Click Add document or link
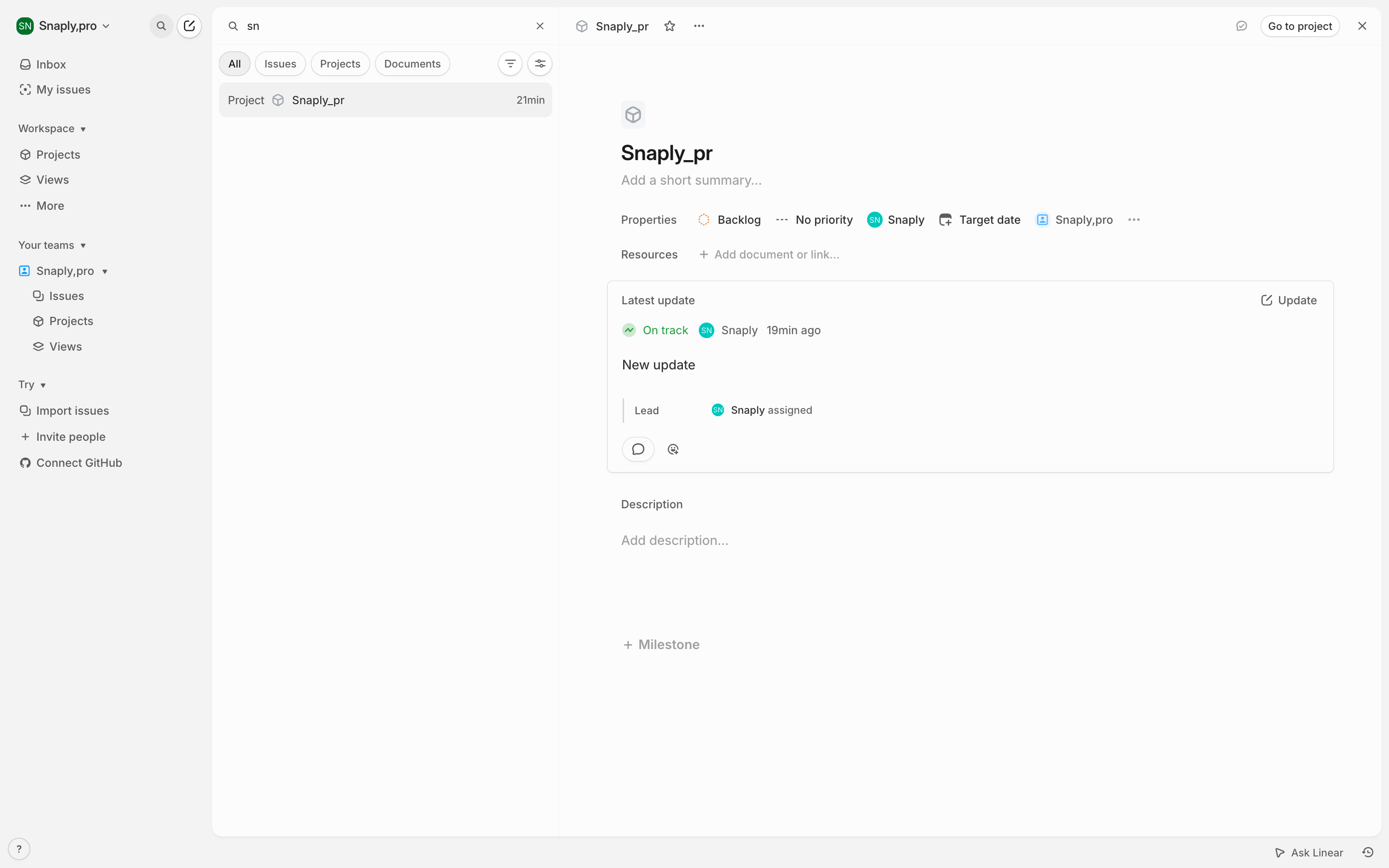The image size is (1389, 868). pos(769,254)
